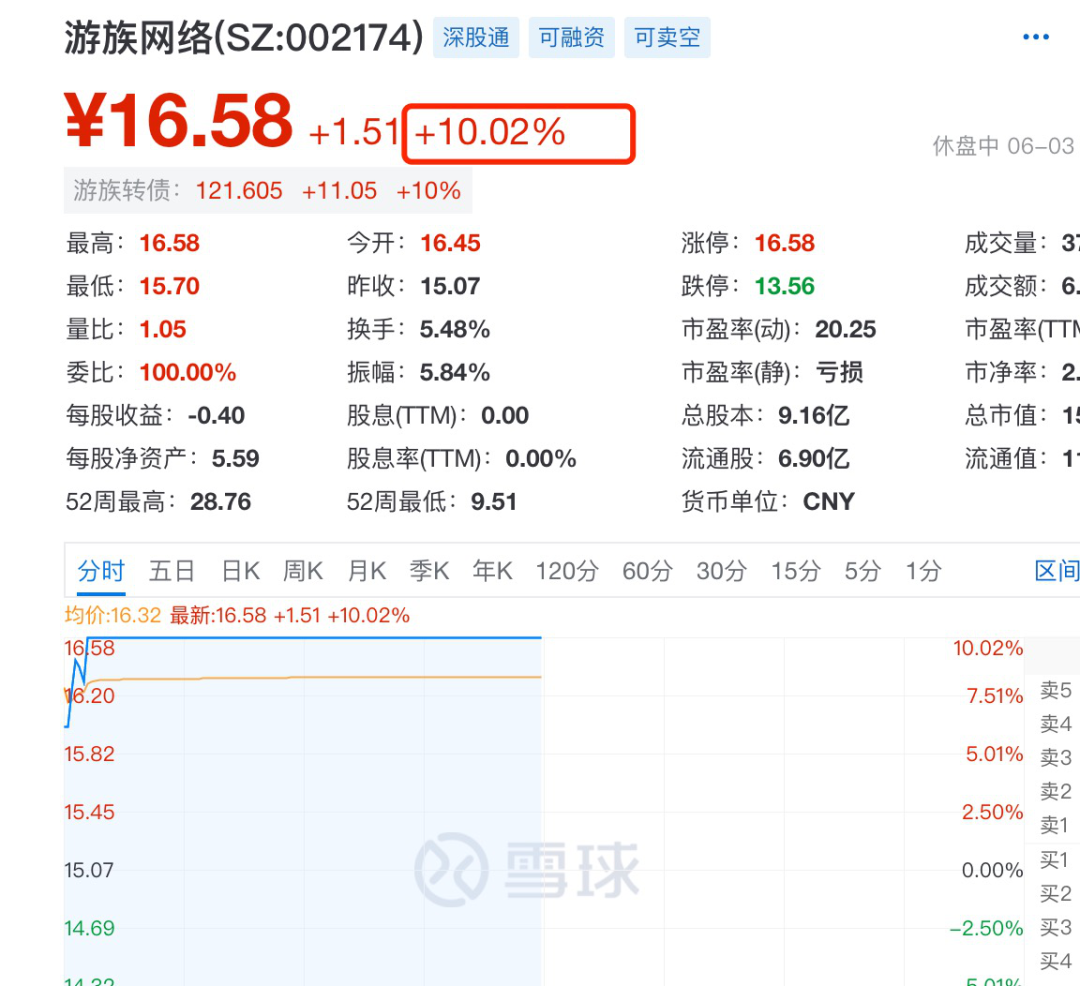Click the market status 休盘中 06-03
Screen dimensions: 1080x986
coord(1003,146)
